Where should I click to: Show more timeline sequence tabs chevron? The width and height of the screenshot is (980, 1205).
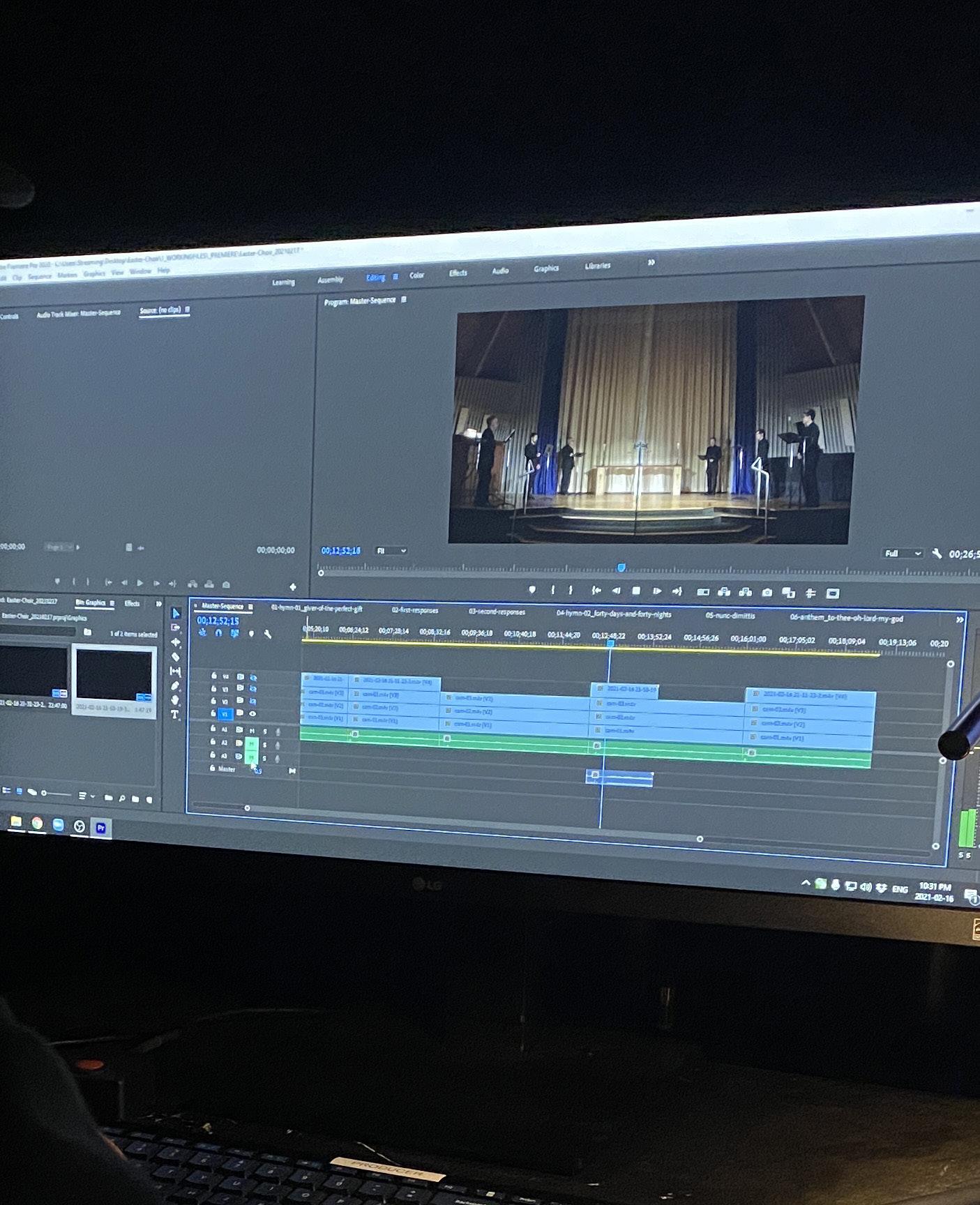(x=960, y=619)
